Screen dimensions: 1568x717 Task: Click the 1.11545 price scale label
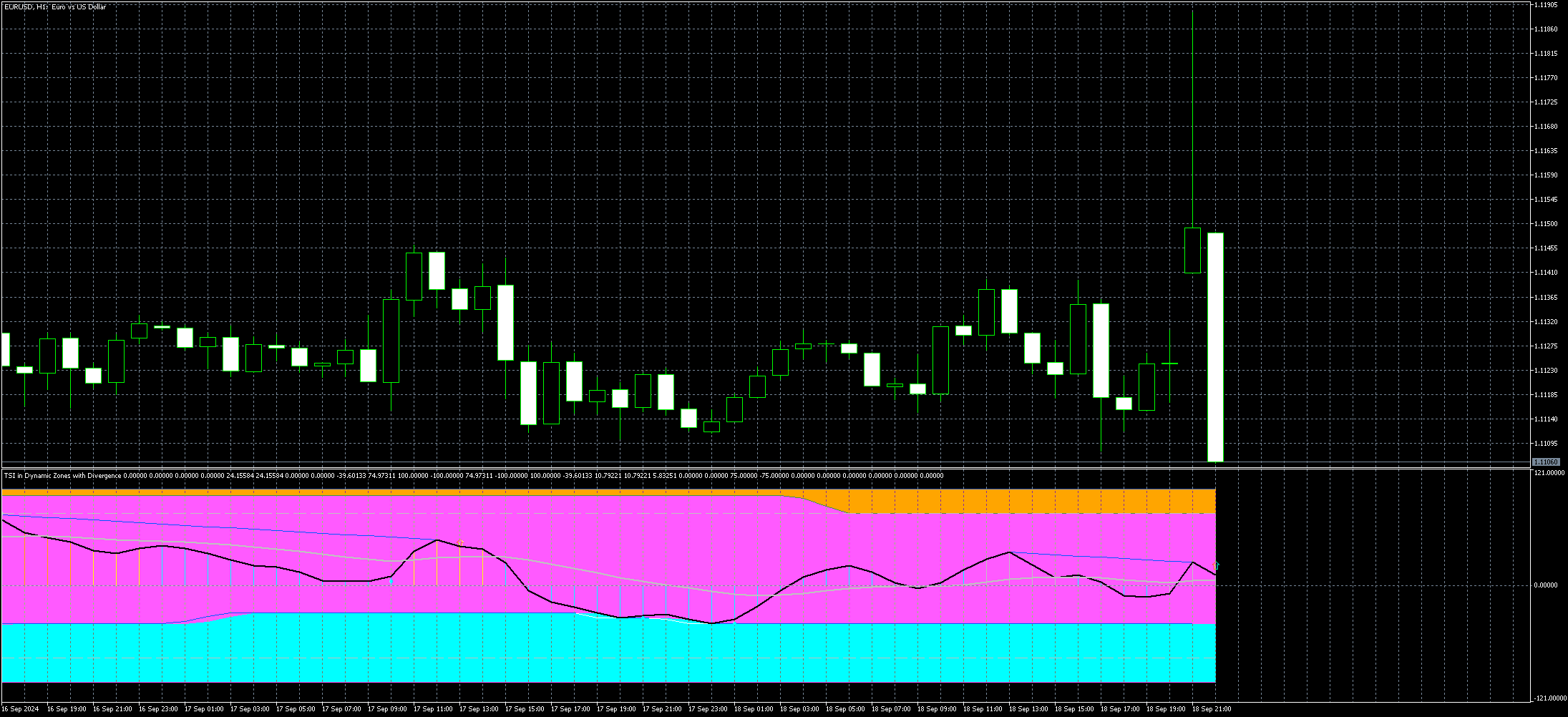click(1546, 200)
